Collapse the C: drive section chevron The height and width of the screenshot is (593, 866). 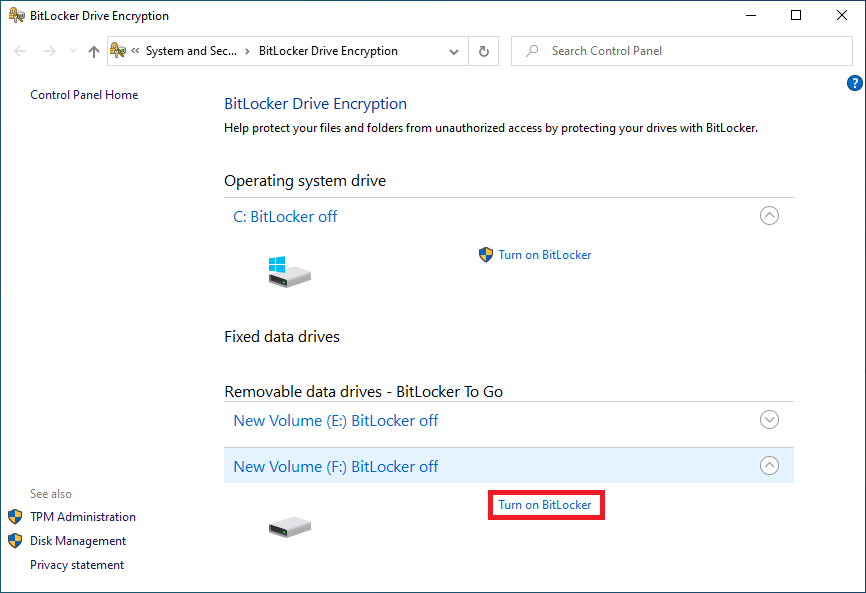769,215
